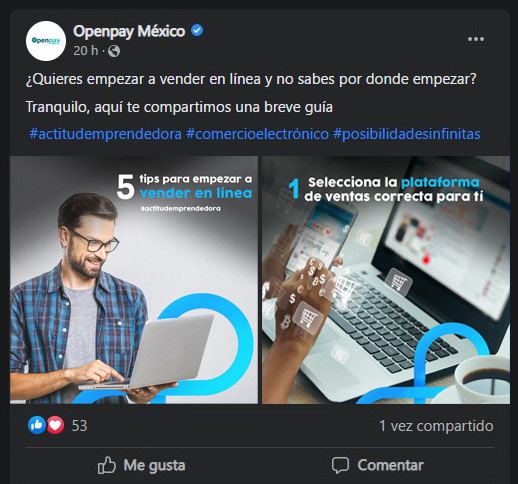Click the globe public privacy icon
The height and width of the screenshot is (484, 518).
114,51
